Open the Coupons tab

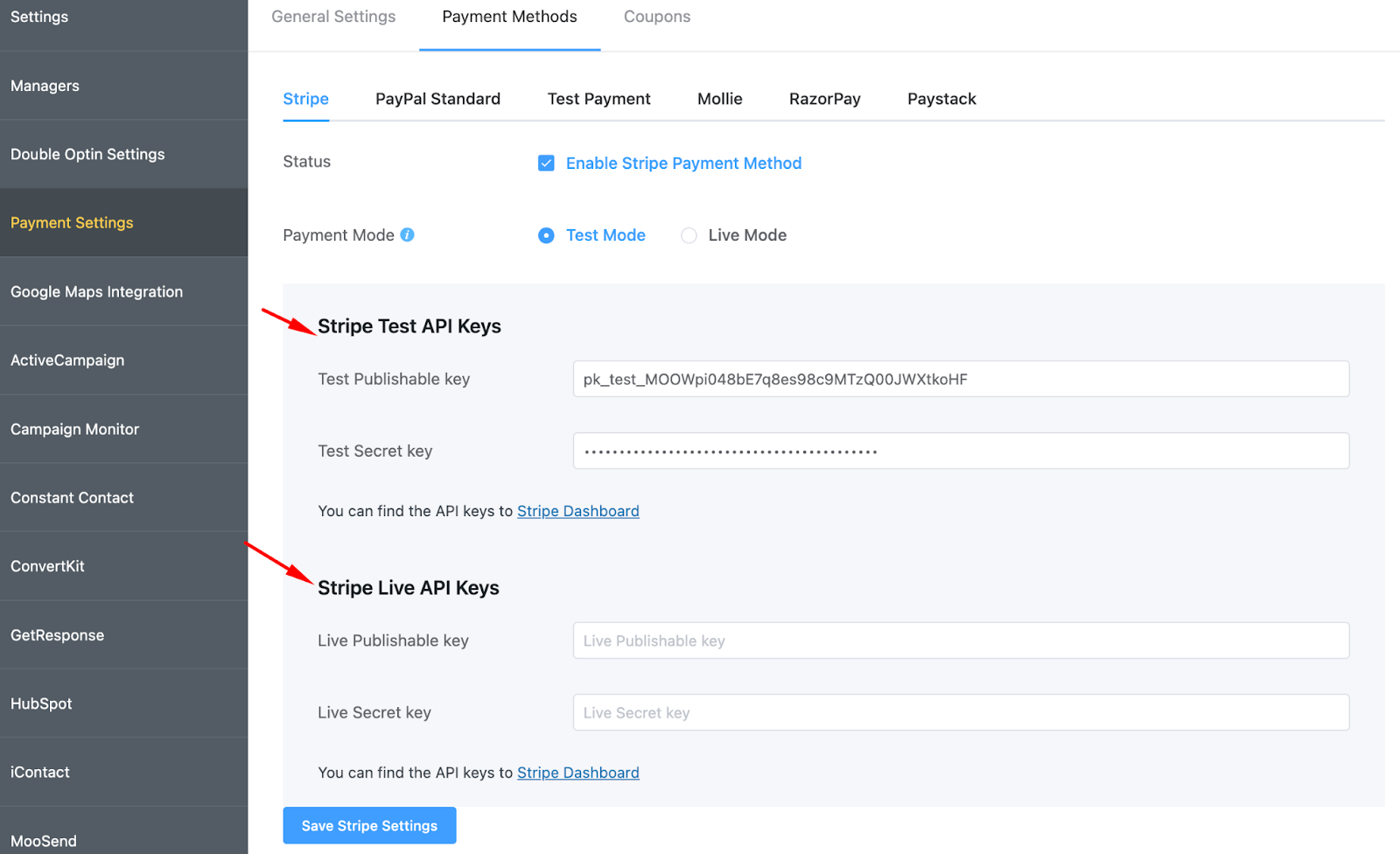(x=657, y=17)
